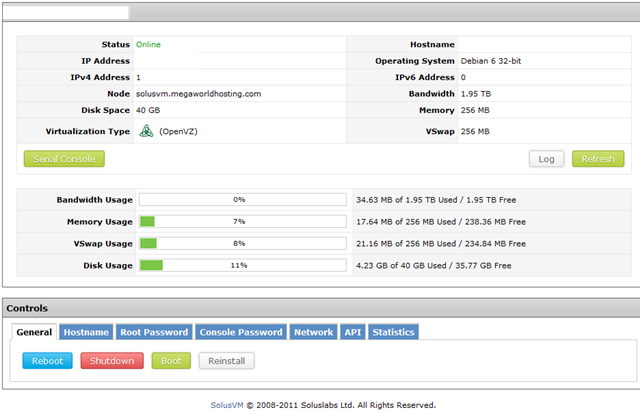Open the Log viewer

tap(546, 159)
